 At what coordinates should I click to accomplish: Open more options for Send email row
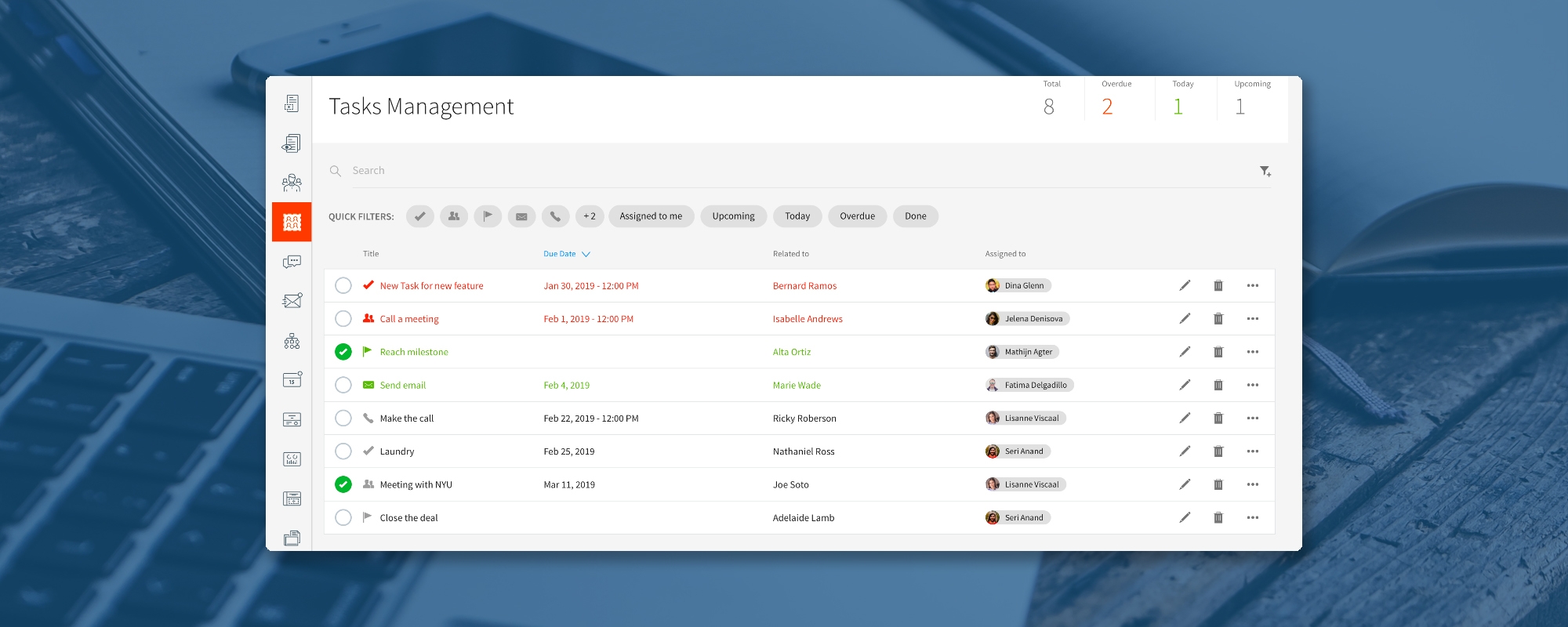tap(1253, 385)
